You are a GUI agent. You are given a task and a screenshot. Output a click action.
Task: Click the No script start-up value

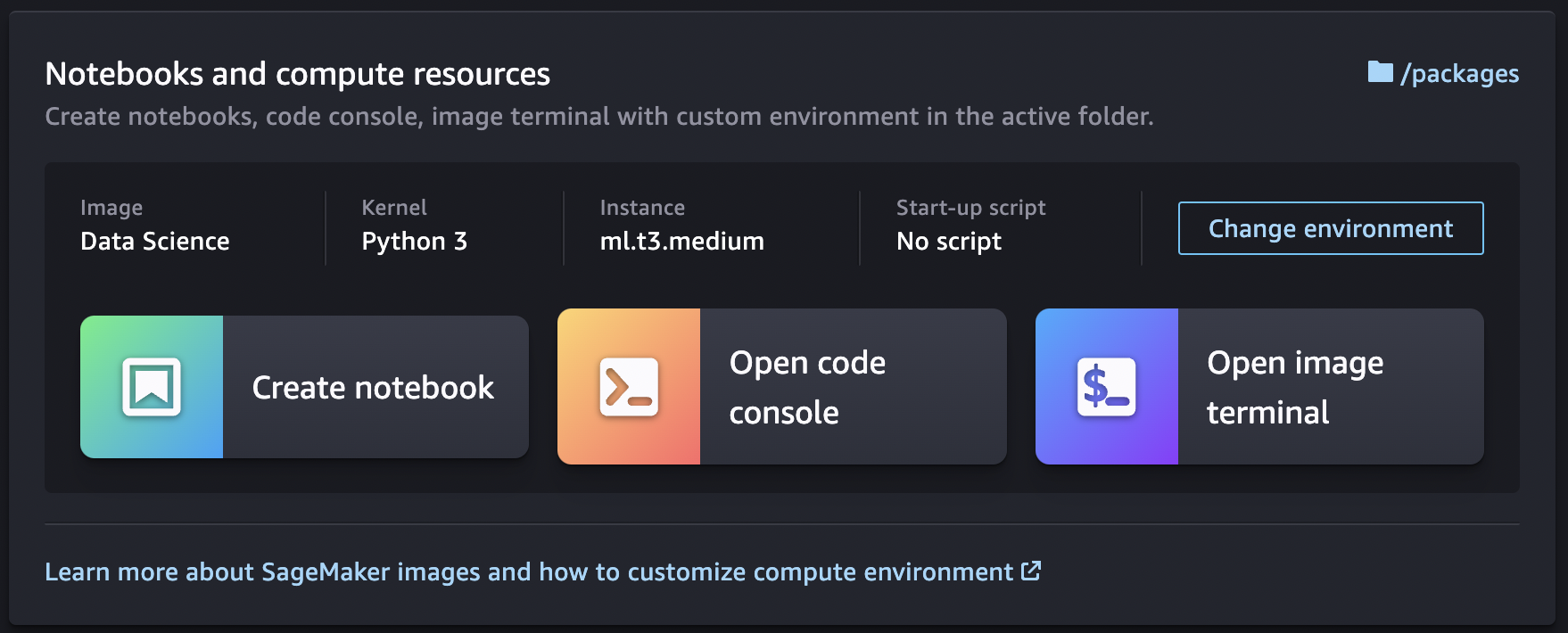pos(948,242)
